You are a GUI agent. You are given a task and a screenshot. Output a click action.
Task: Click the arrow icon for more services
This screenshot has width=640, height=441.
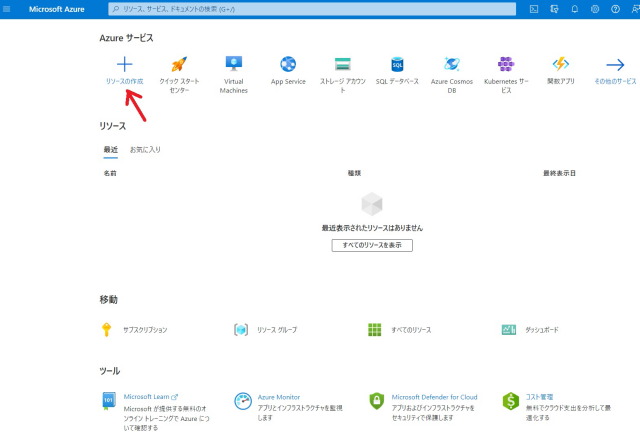(615, 65)
